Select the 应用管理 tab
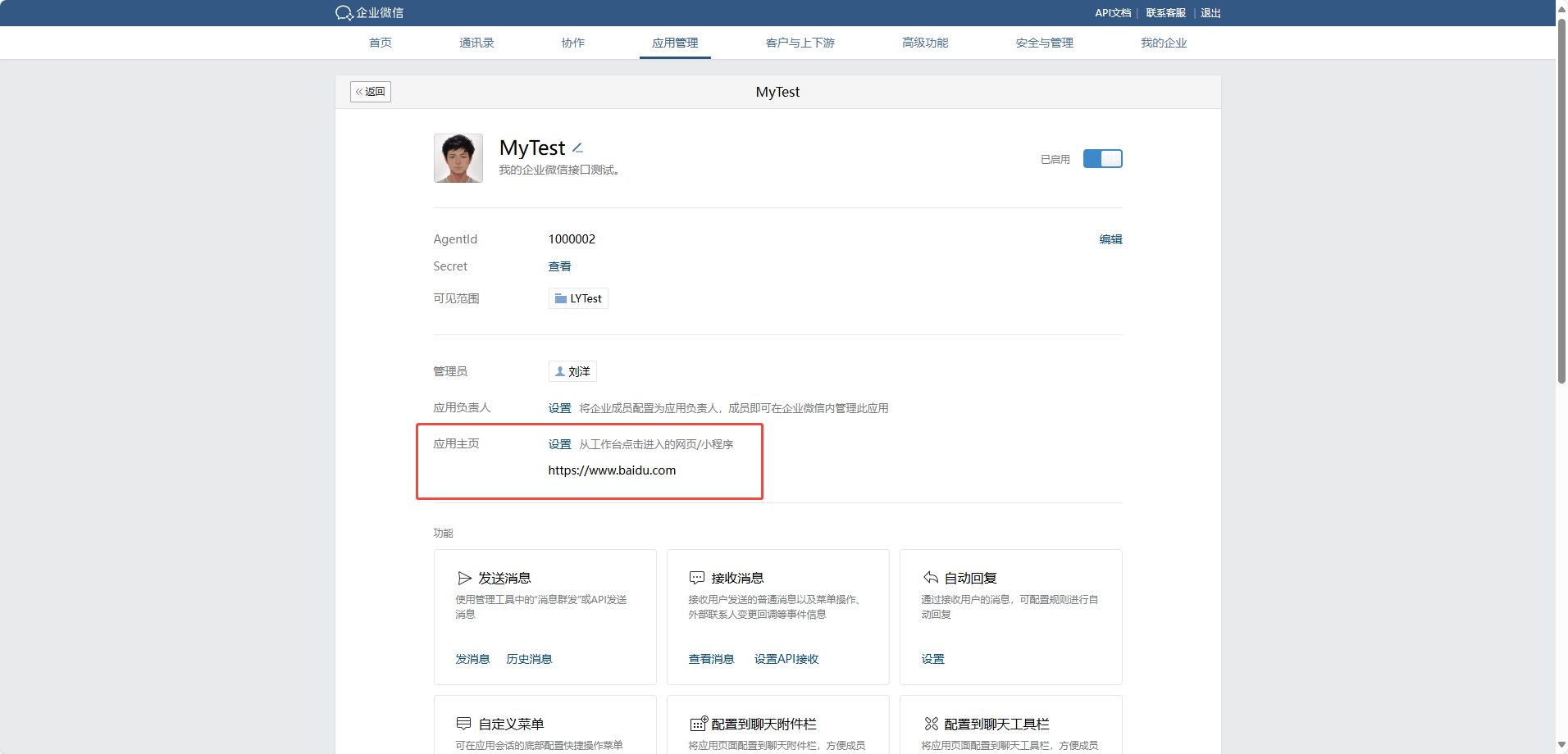 (675, 43)
